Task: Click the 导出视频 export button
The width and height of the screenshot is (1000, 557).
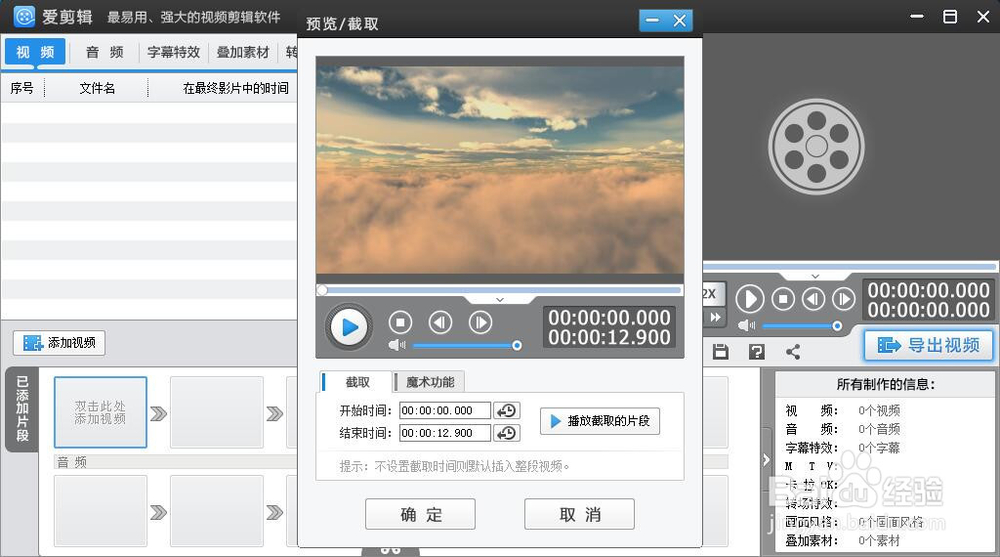Action: [929, 345]
